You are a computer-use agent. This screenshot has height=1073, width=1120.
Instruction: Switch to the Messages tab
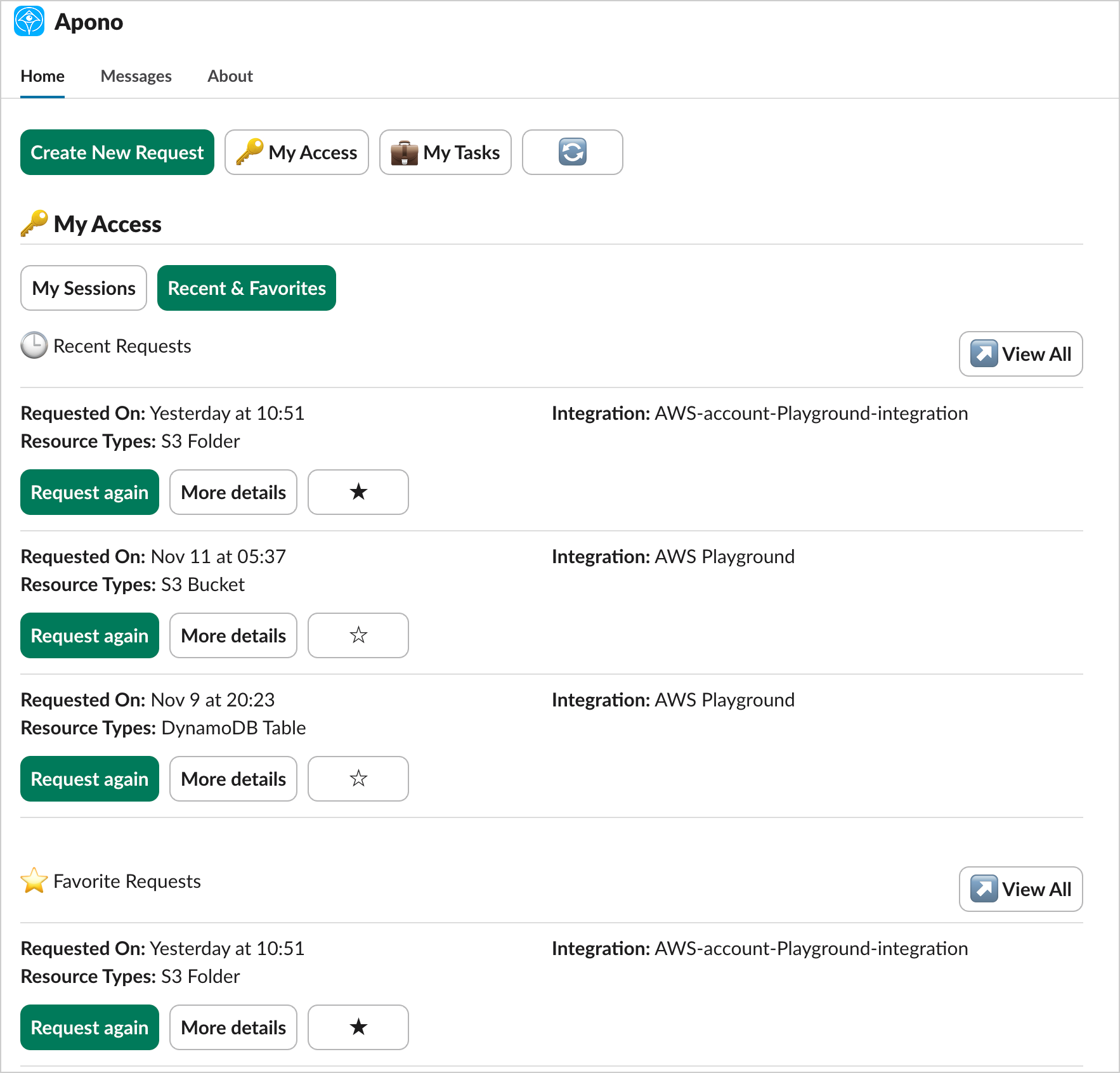point(136,76)
